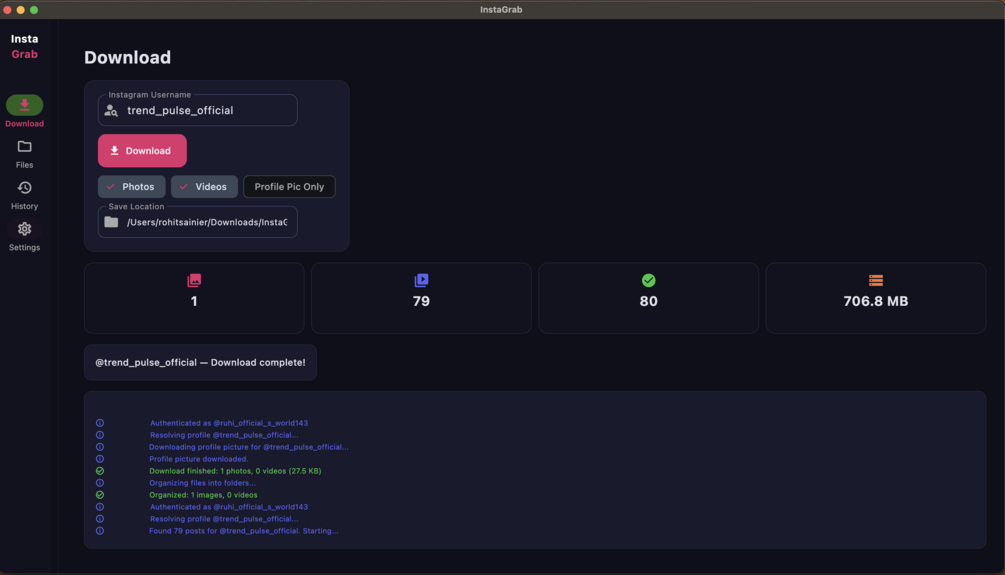The height and width of the screenshot is (575, 1005).
Task: Click the pink Download button
Action: point(142,151)
